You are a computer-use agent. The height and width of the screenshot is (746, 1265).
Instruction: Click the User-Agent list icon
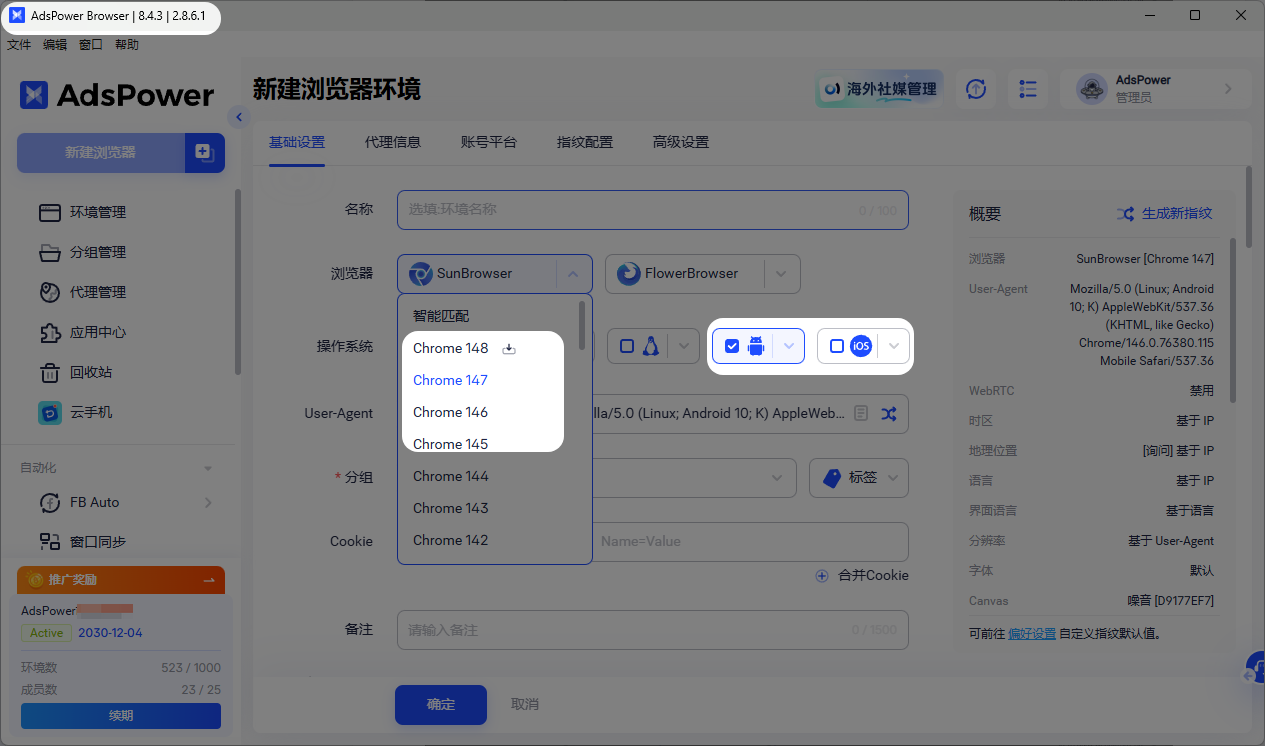coord(861,413)
